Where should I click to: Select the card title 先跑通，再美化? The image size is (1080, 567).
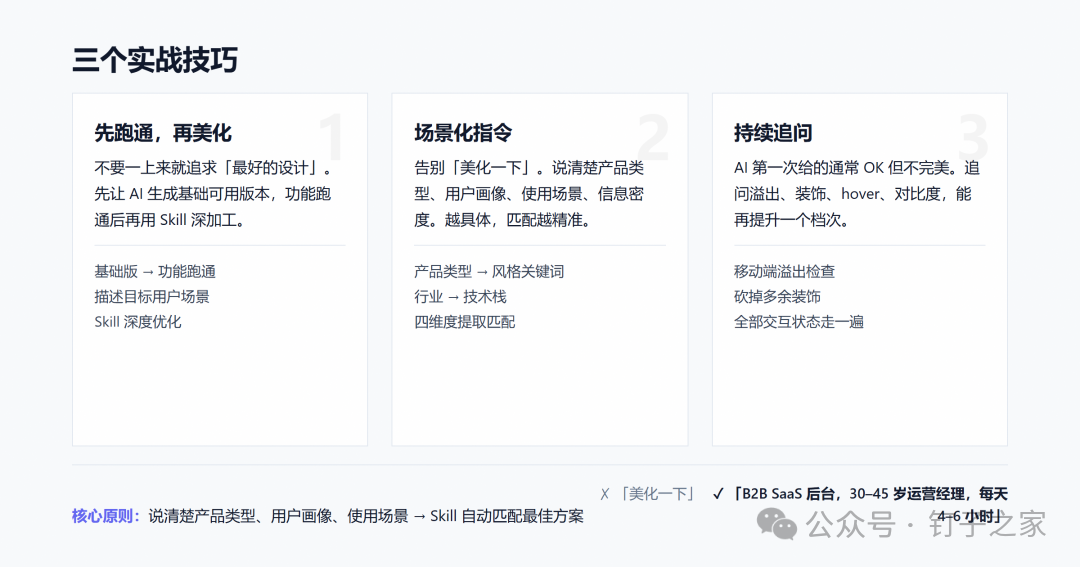click(163, 133)
